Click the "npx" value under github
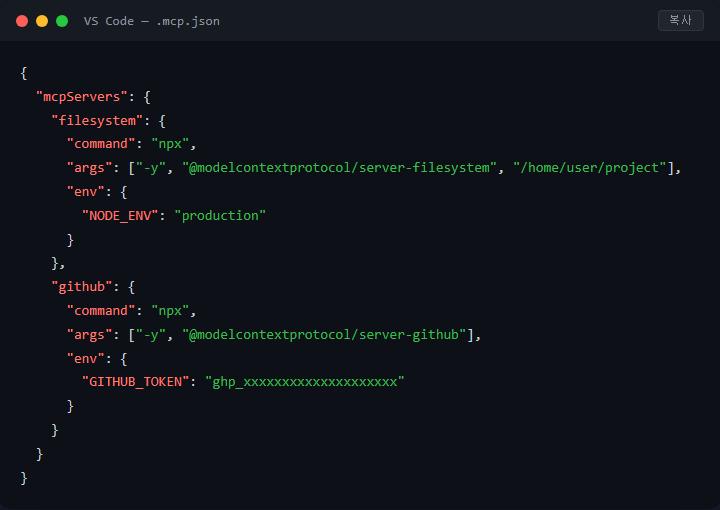This screenshot has height=510, width=720. pyautogui.click(x=170, y=311)
